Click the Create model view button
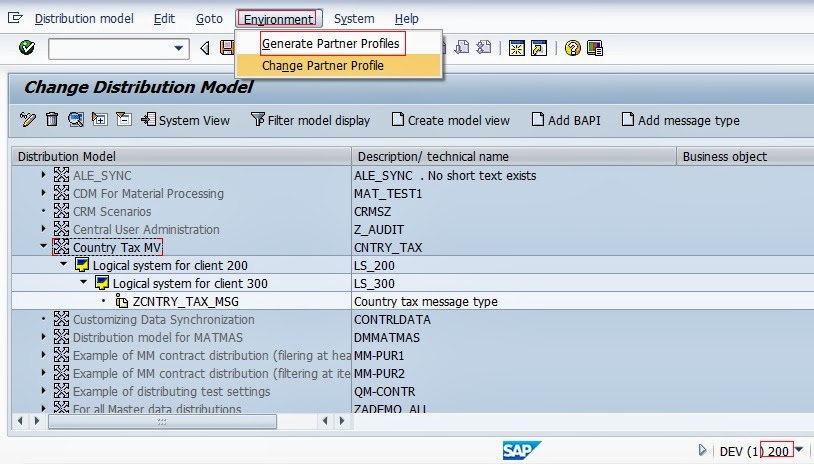The image size is (814, 464). [449, 120]
